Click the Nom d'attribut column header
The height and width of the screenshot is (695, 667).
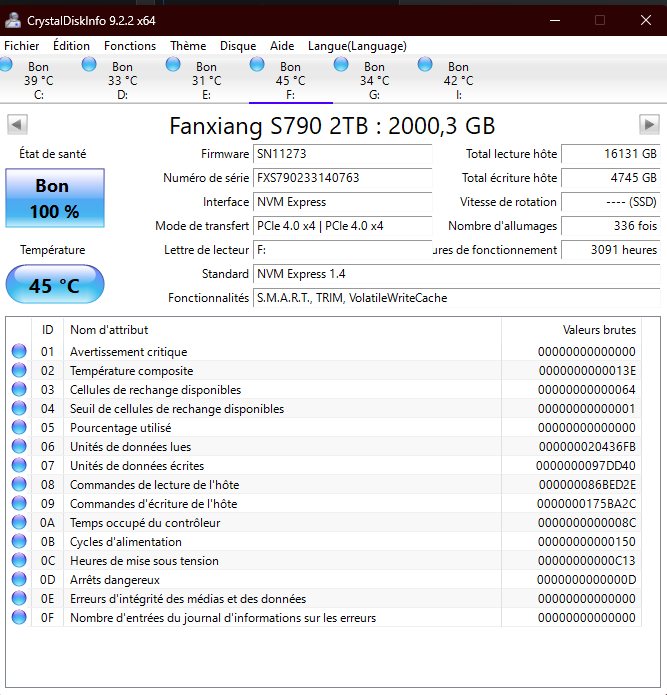[282, 330]
